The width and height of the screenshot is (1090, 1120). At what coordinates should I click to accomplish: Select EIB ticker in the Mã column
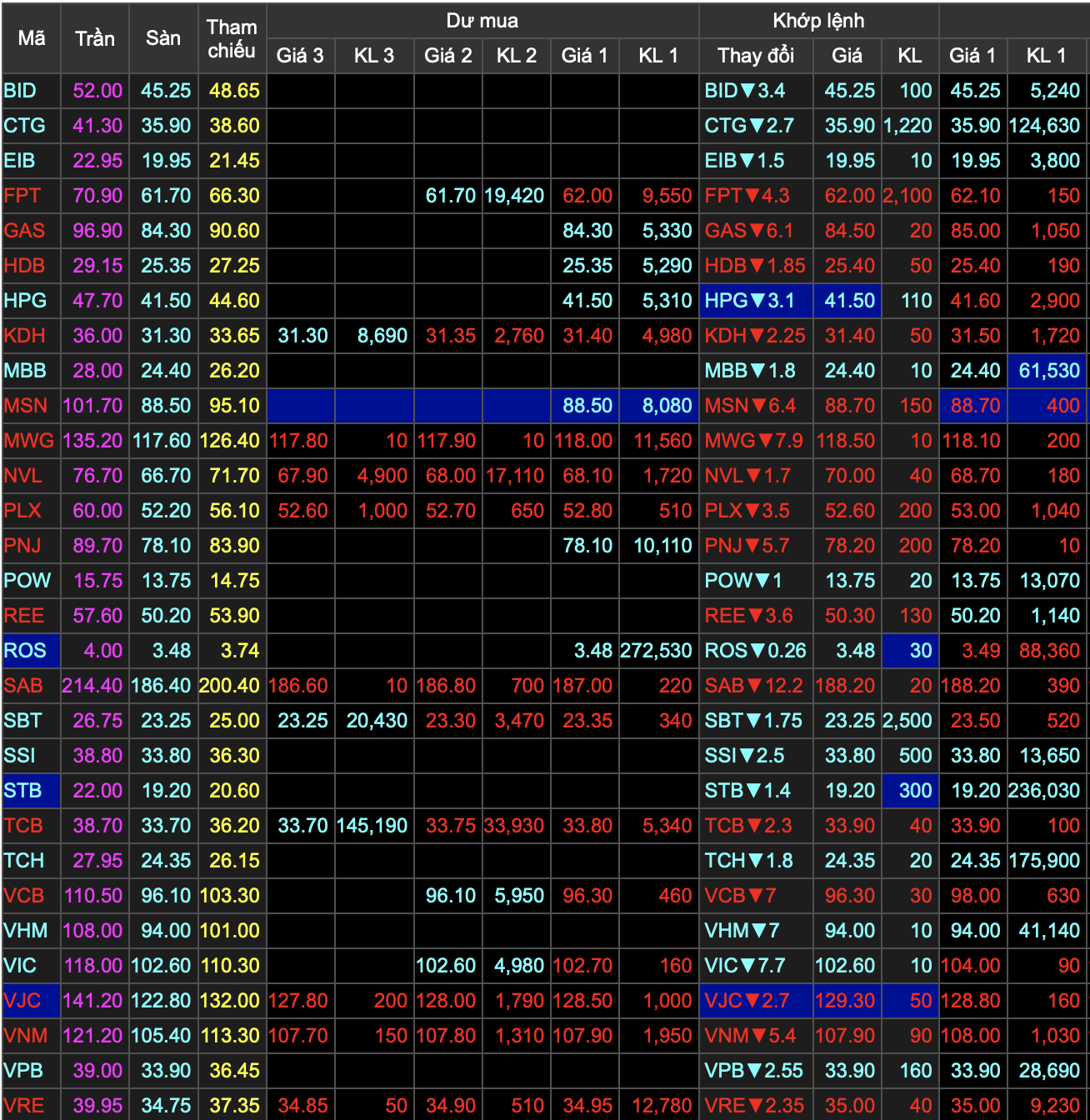coord(32,161)
